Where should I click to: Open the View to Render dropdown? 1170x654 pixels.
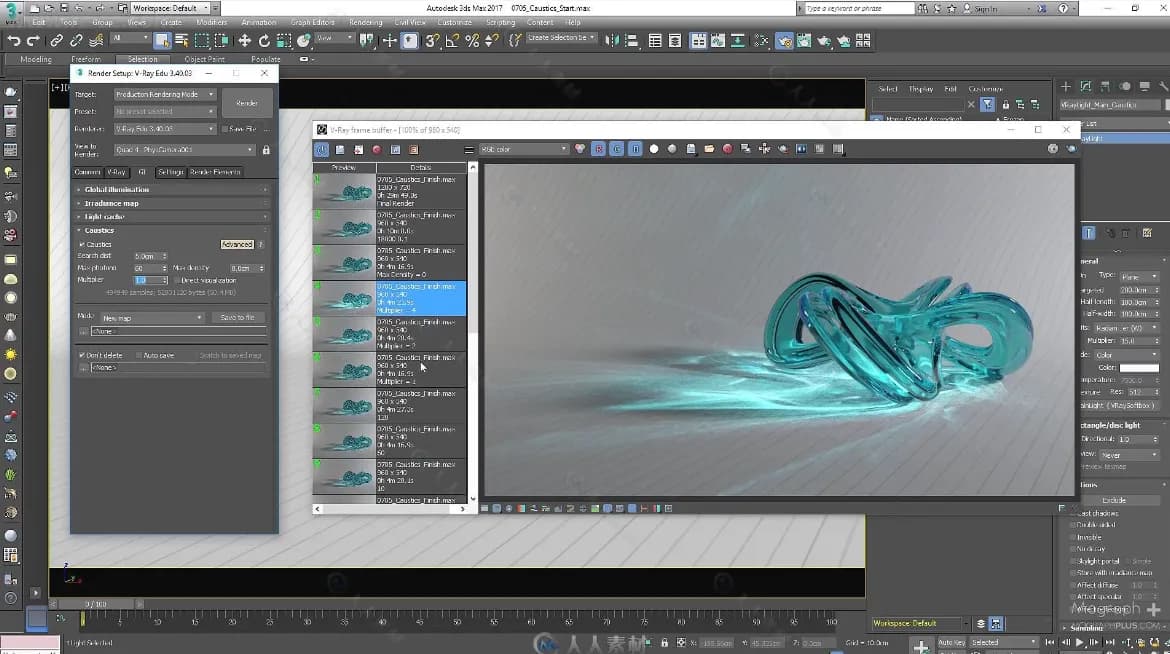click(x=184, y=150)
